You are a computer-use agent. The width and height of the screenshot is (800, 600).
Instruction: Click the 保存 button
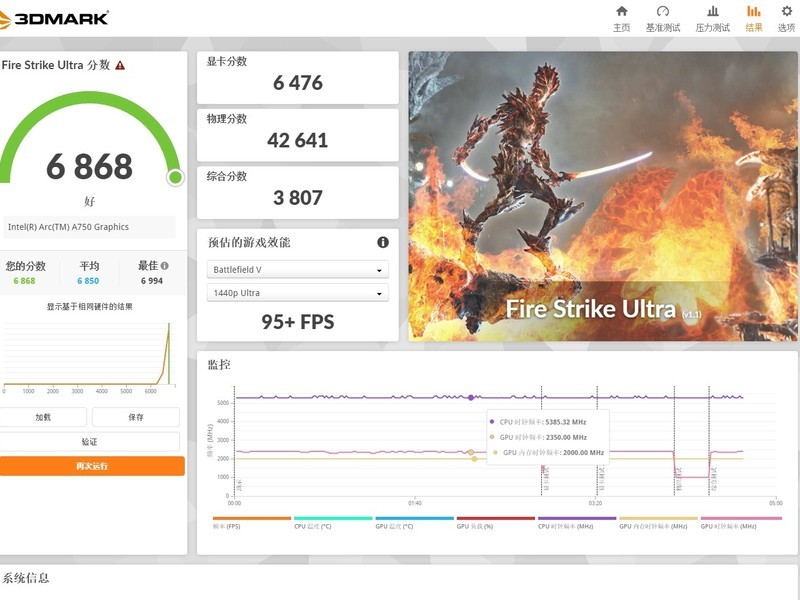tap(136, 417)
